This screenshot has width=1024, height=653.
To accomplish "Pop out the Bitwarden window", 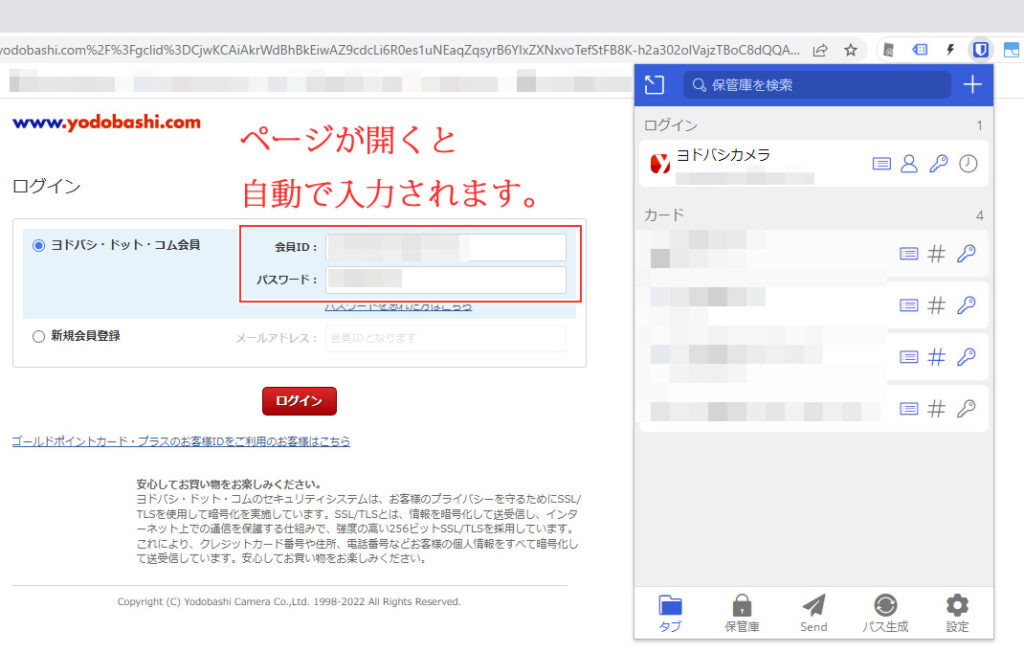I will click(x=654, y=85).
